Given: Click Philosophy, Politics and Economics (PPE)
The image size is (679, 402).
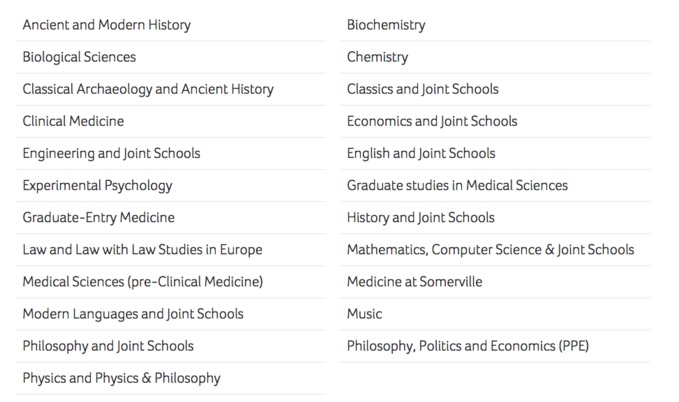Looking at the screenshot, I should point(468,346).
